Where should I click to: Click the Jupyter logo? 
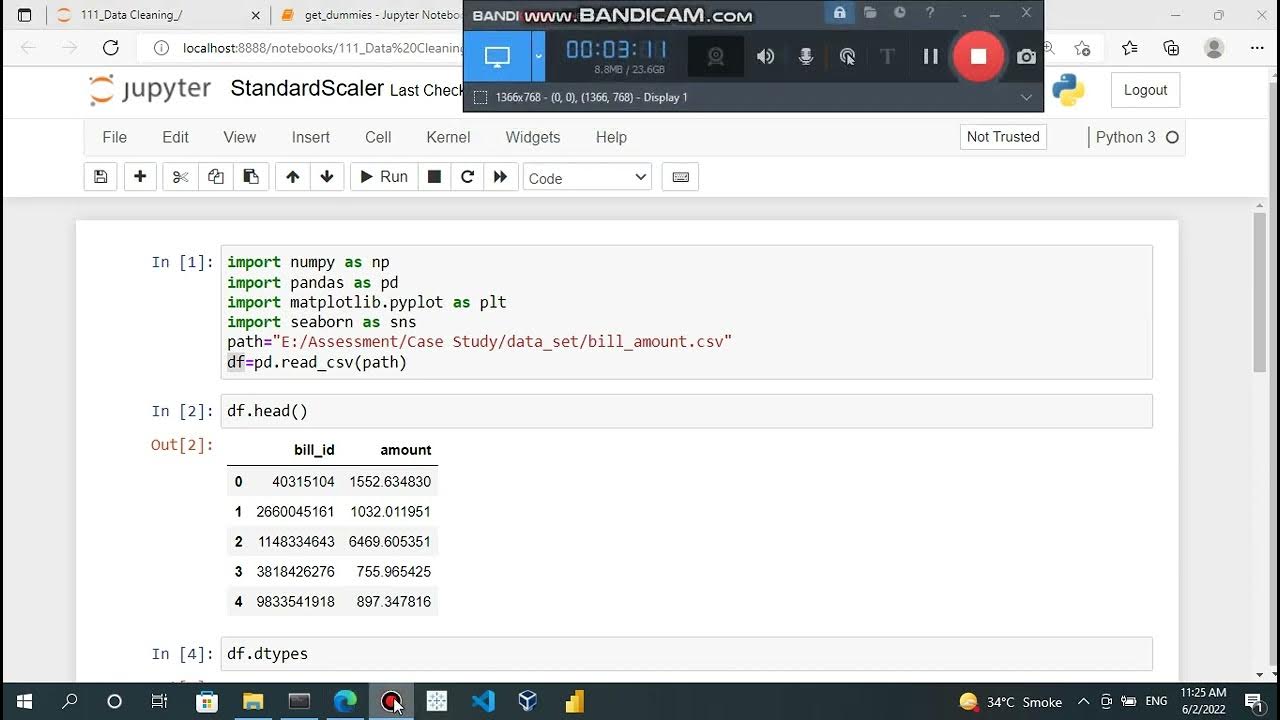(150, 90)
